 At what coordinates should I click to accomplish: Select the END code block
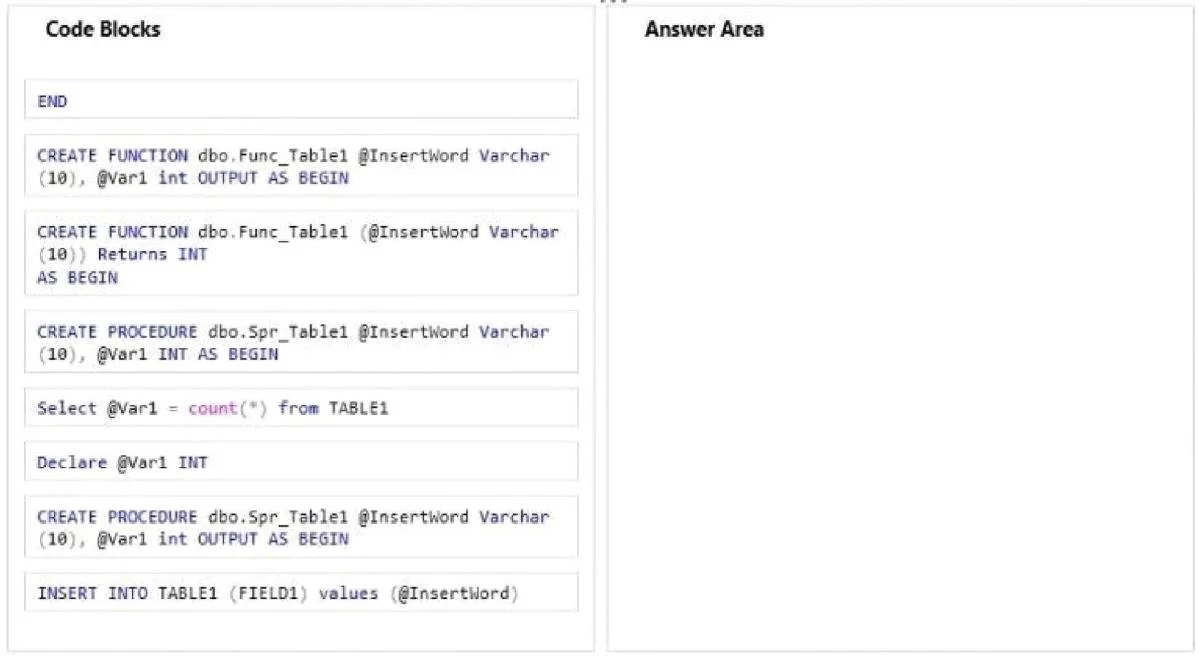coord(301,100)
